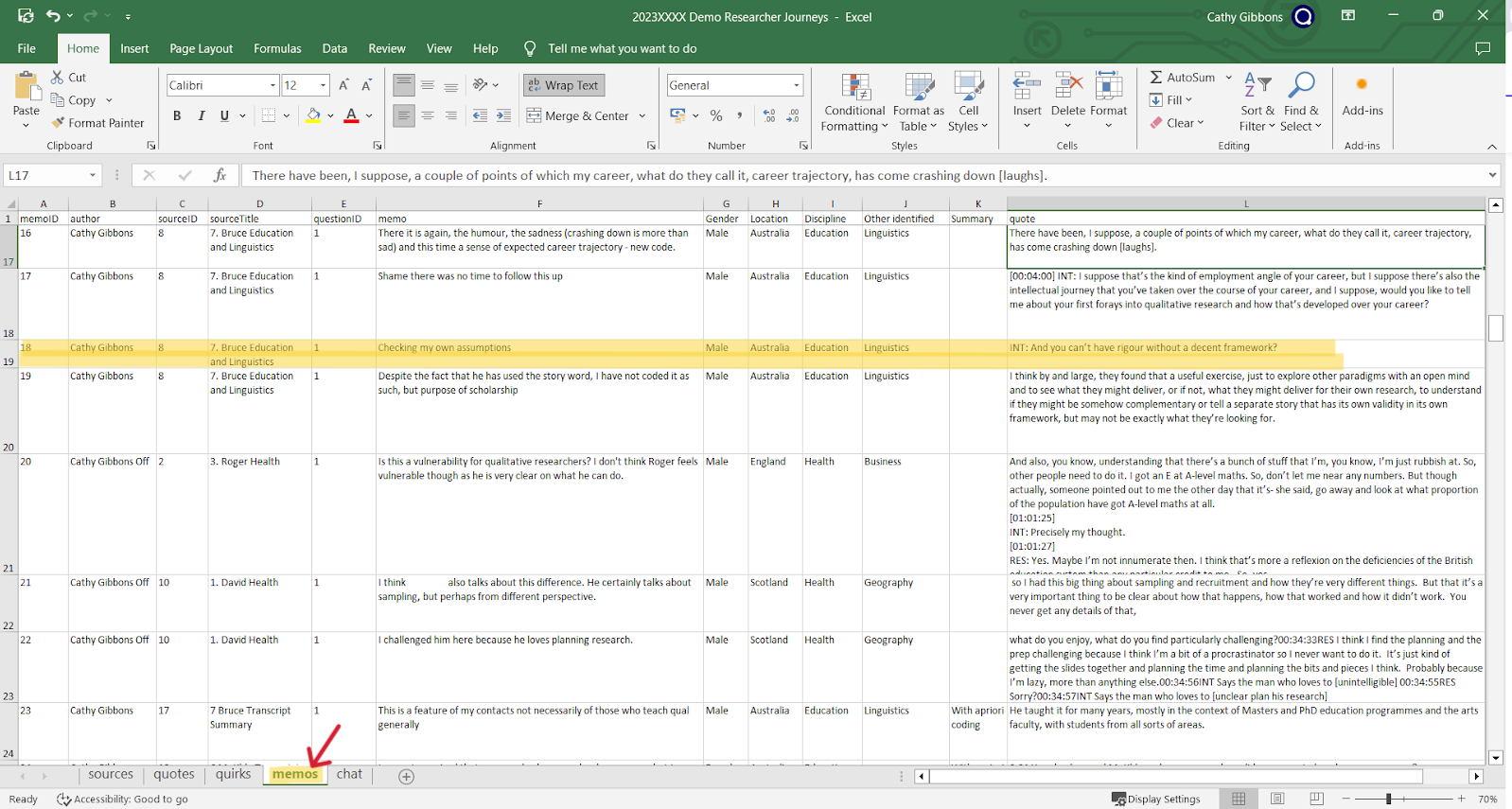1512x809 pixels.
Task: Open the font name dropdown showing Calibri
Action: click(x=273, y=85)
